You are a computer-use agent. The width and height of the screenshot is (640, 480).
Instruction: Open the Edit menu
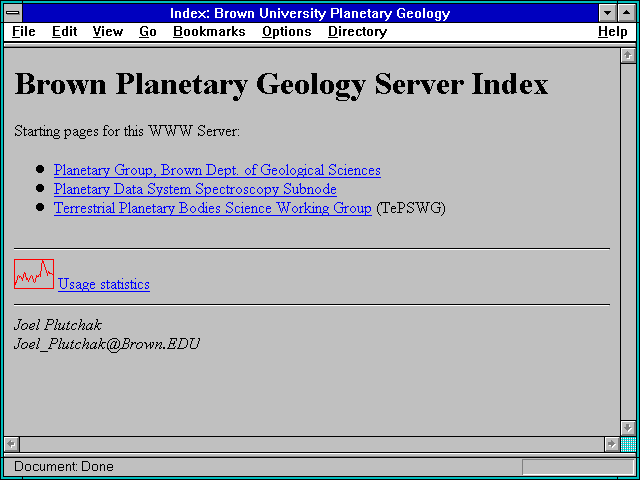[x=64, y=32]
